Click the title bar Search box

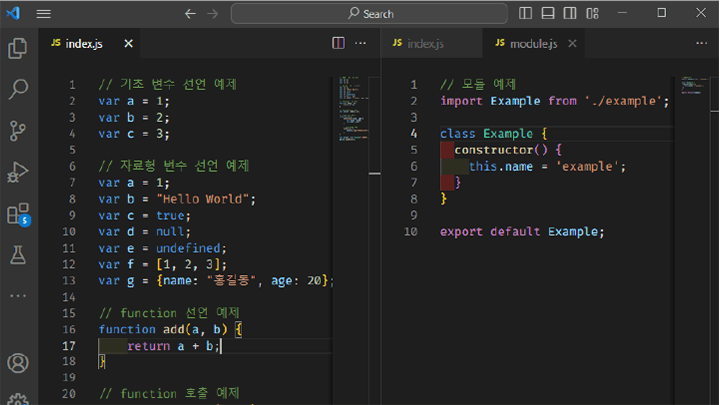coord(370,14)
